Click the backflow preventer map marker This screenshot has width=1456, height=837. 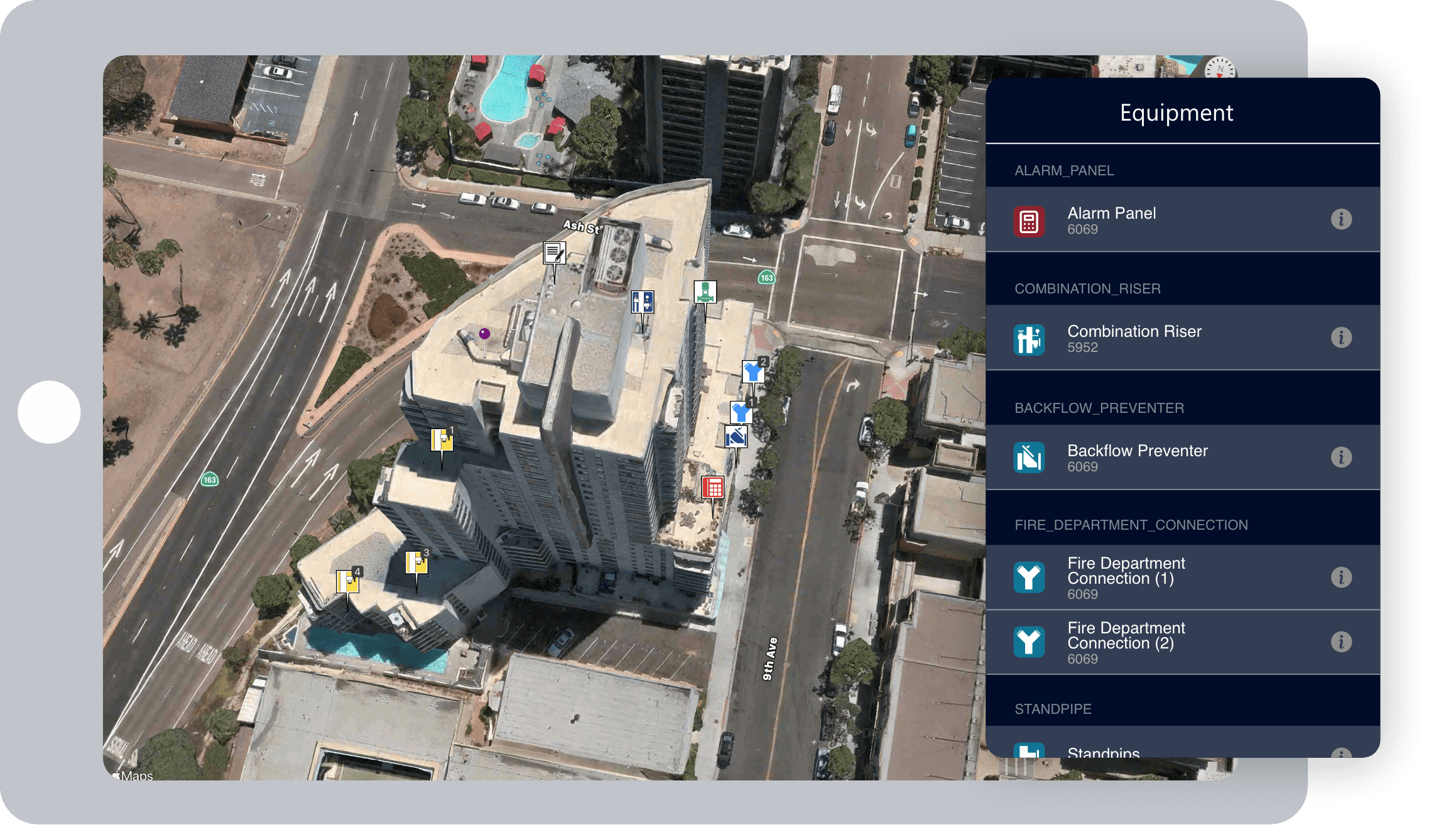coord(736,436)
